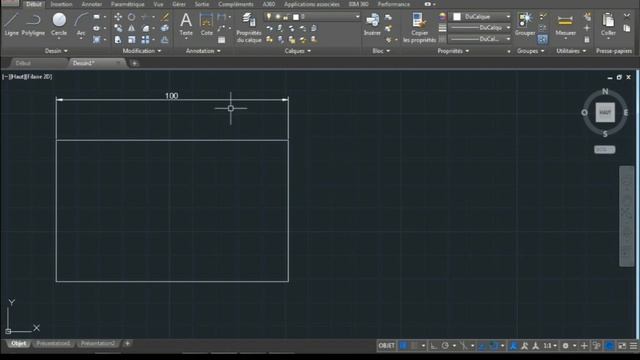Click the viewport controls label top-left

[x=27, y=76]
